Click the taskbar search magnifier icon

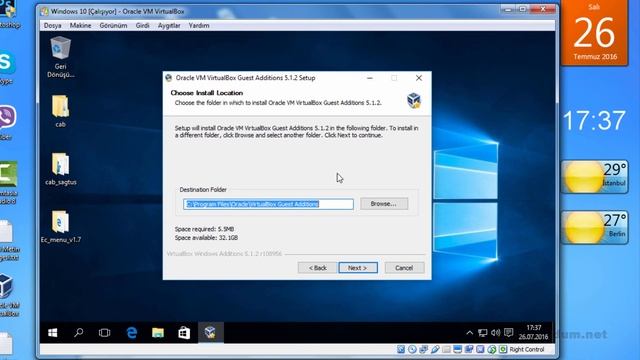point(79,333)
